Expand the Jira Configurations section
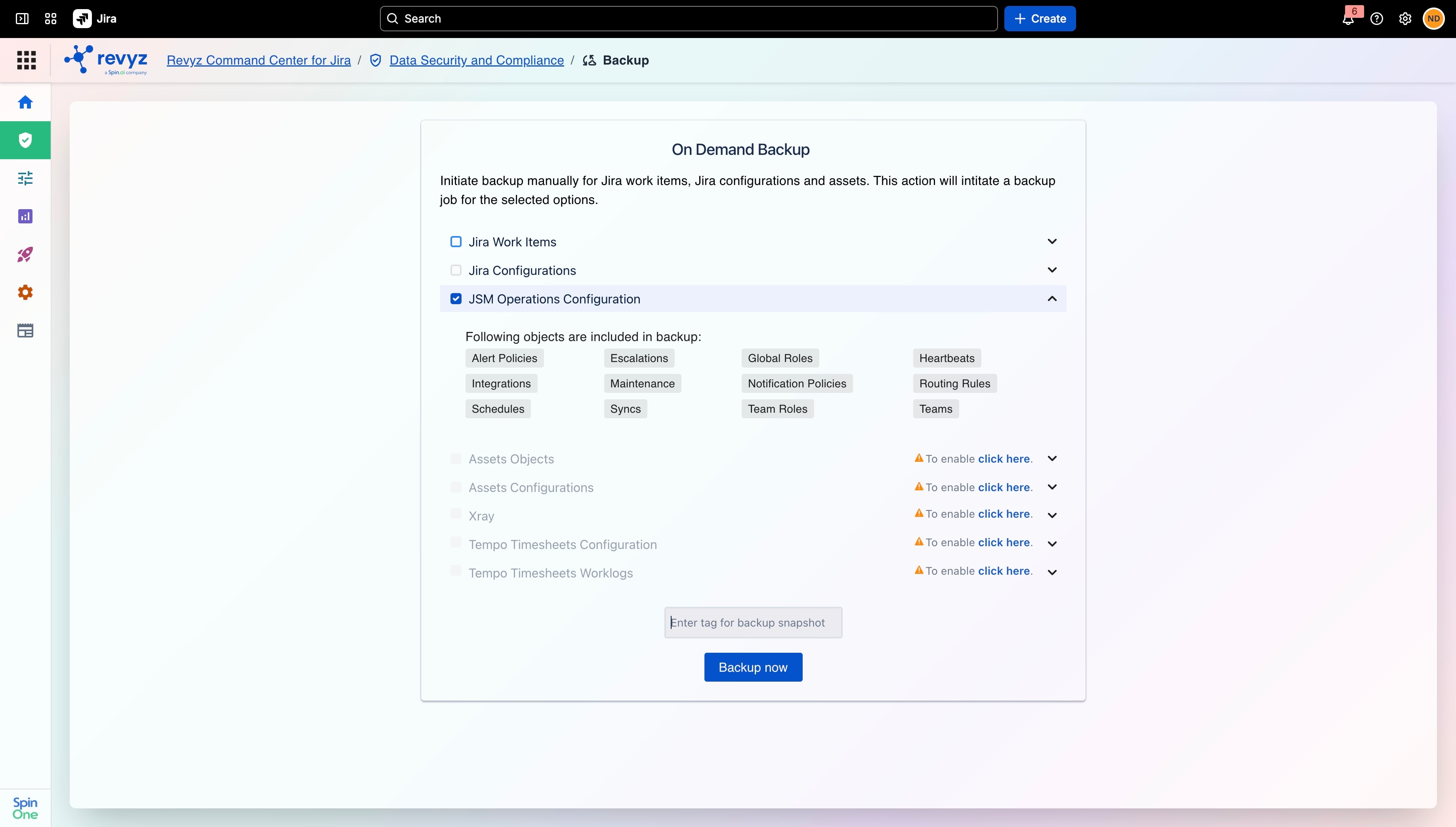The width and height of the screenshot is (1456, 827). coord(1052,270)
